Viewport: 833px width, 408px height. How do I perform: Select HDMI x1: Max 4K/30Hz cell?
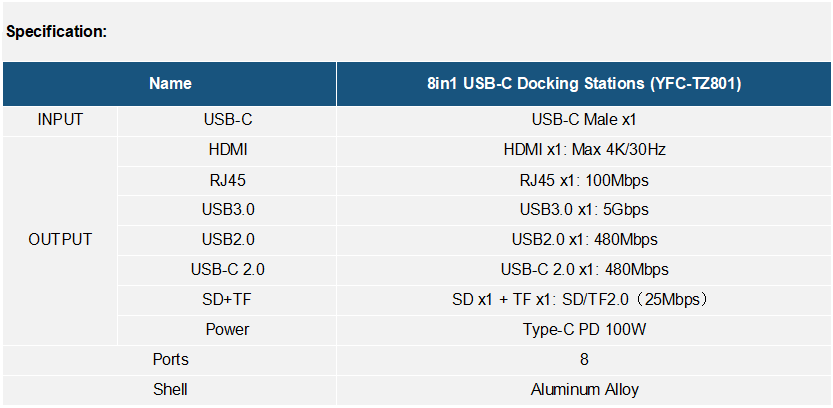[x=584, y=150]
